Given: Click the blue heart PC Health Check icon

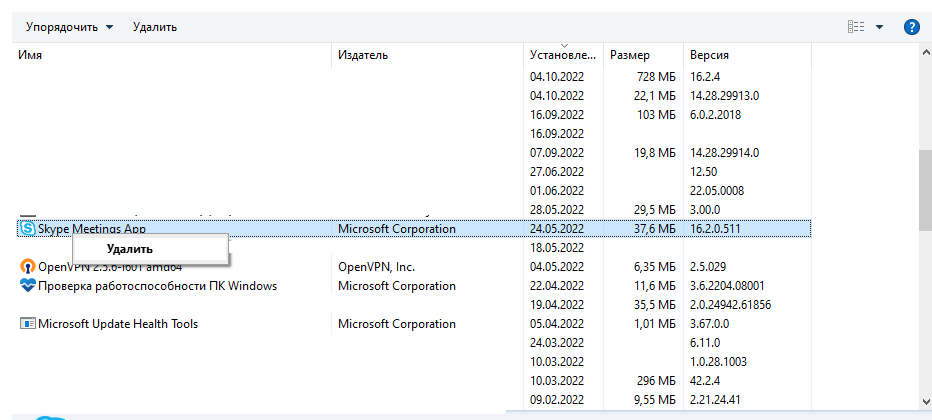Looking at the screenshot, I should coord(27,286).
